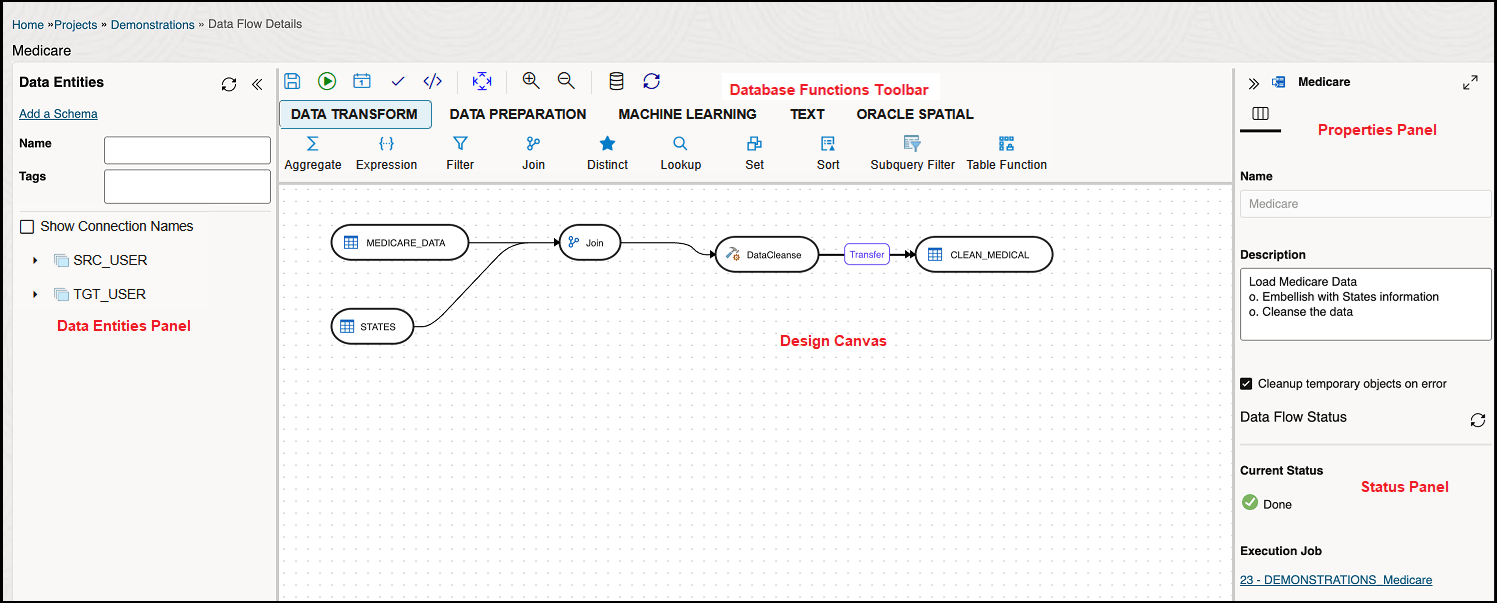1497x603 pixels.
Task: Click the Name filter input field
Action: (x=186, y=149)
